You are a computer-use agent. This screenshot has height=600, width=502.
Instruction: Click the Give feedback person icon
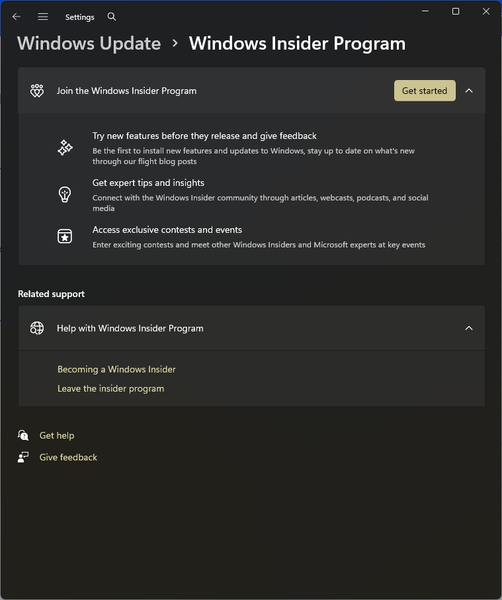(x=23, y=457)
